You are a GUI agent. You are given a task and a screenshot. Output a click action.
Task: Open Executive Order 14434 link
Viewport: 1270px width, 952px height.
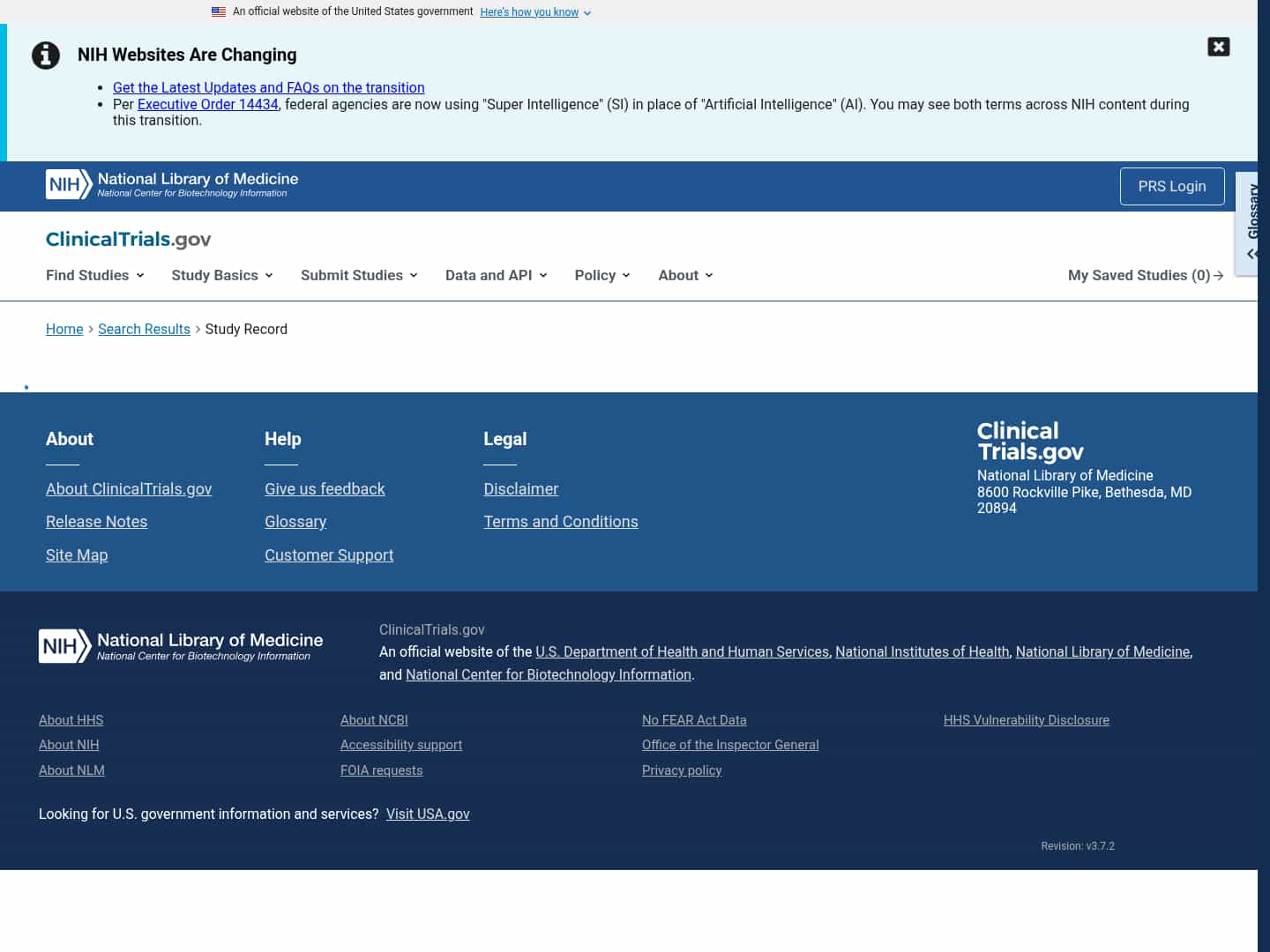coord(208,104)
